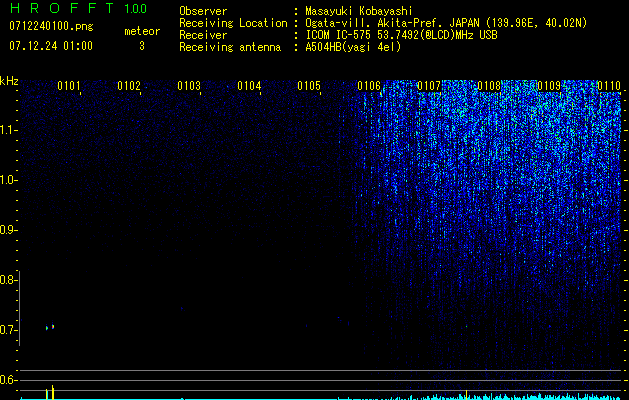Viewport: 629px width, 400px height.
Task: Click time marker 0106
Action: coord(369,86)
